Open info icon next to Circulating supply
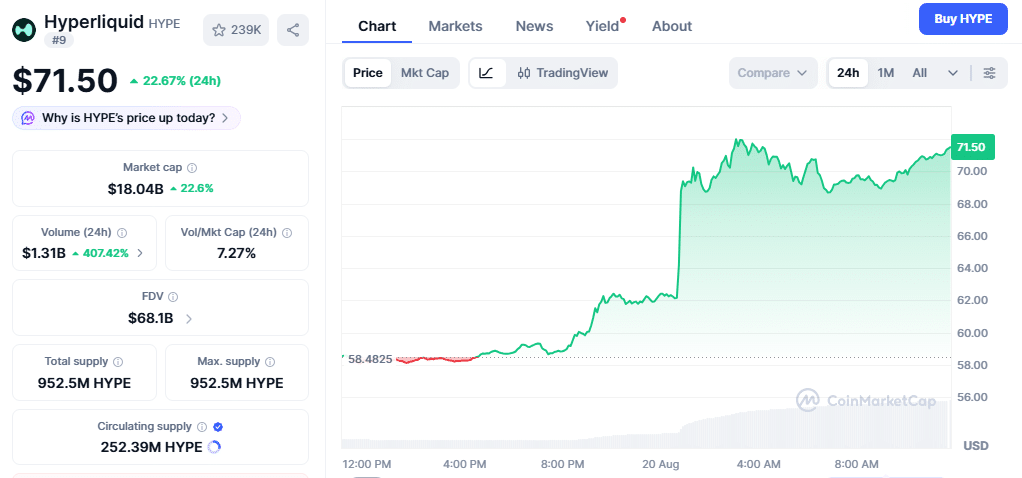 pos(201,426)
